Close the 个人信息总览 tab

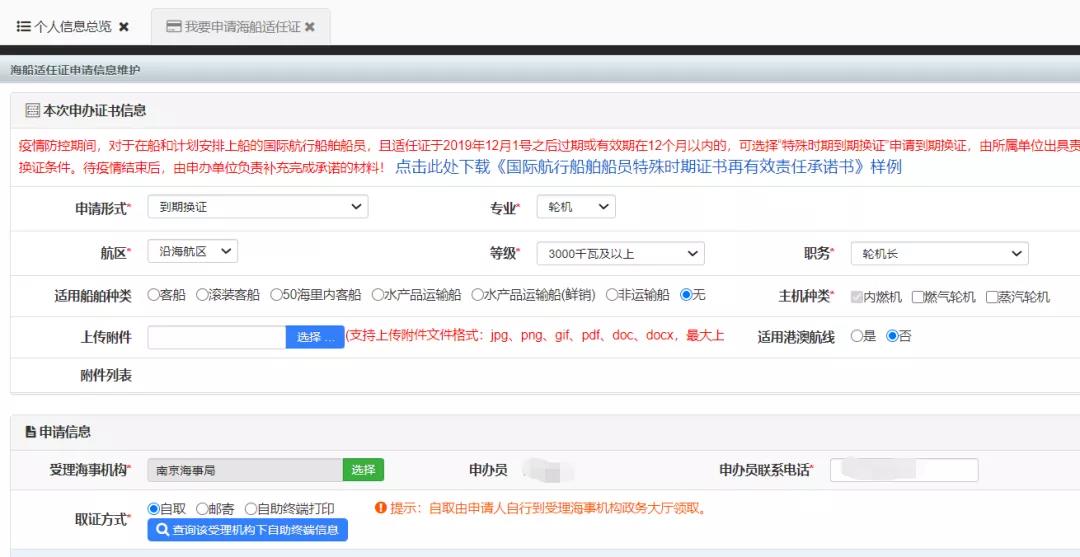[124, 27]
